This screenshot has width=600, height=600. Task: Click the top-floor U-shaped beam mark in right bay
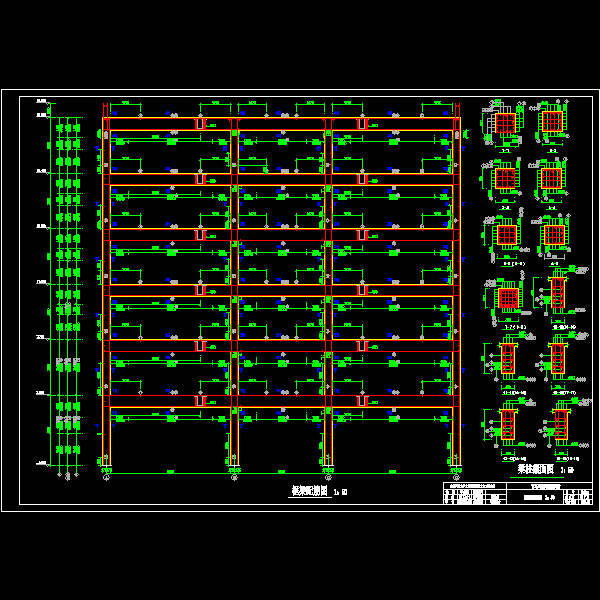[362, 123]
